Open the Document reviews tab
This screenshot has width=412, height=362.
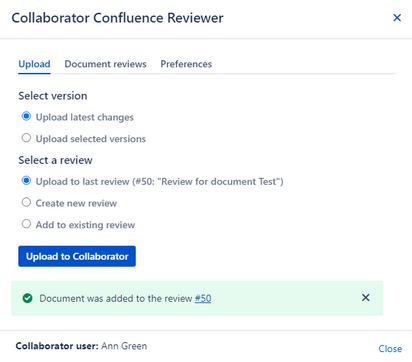pos(105,64)
